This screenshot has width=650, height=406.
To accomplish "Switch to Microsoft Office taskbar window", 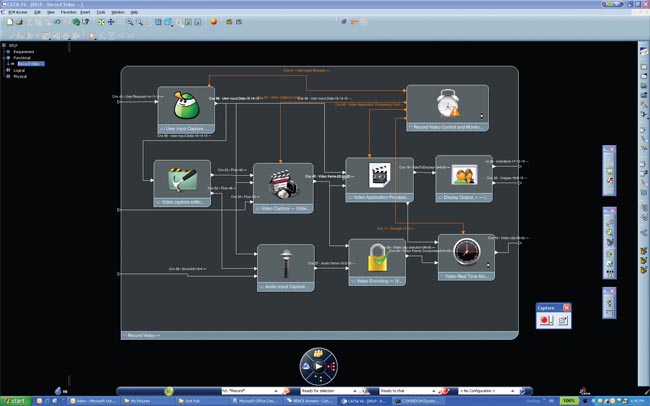I will (256, 401).
